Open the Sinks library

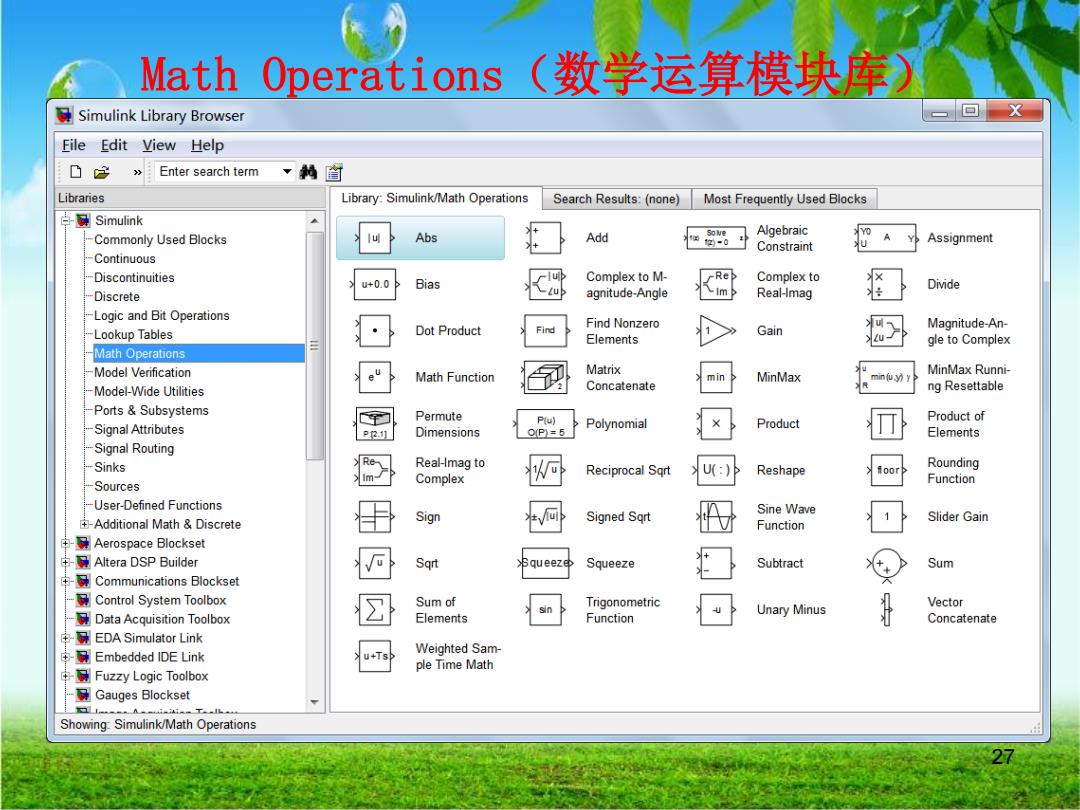pyautogui.click(x=110, y=468)
